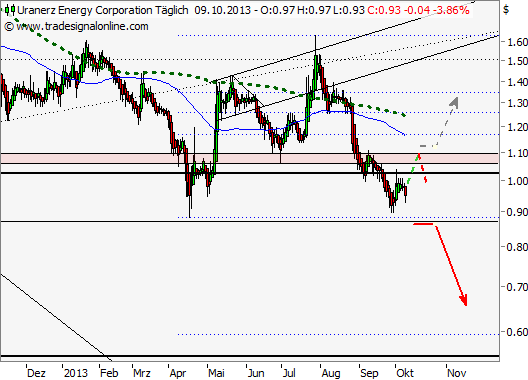Click the 1.10 price axis label
Image resolution: width=528 pixels, height=380 pixels.
(x=517, y=153)
